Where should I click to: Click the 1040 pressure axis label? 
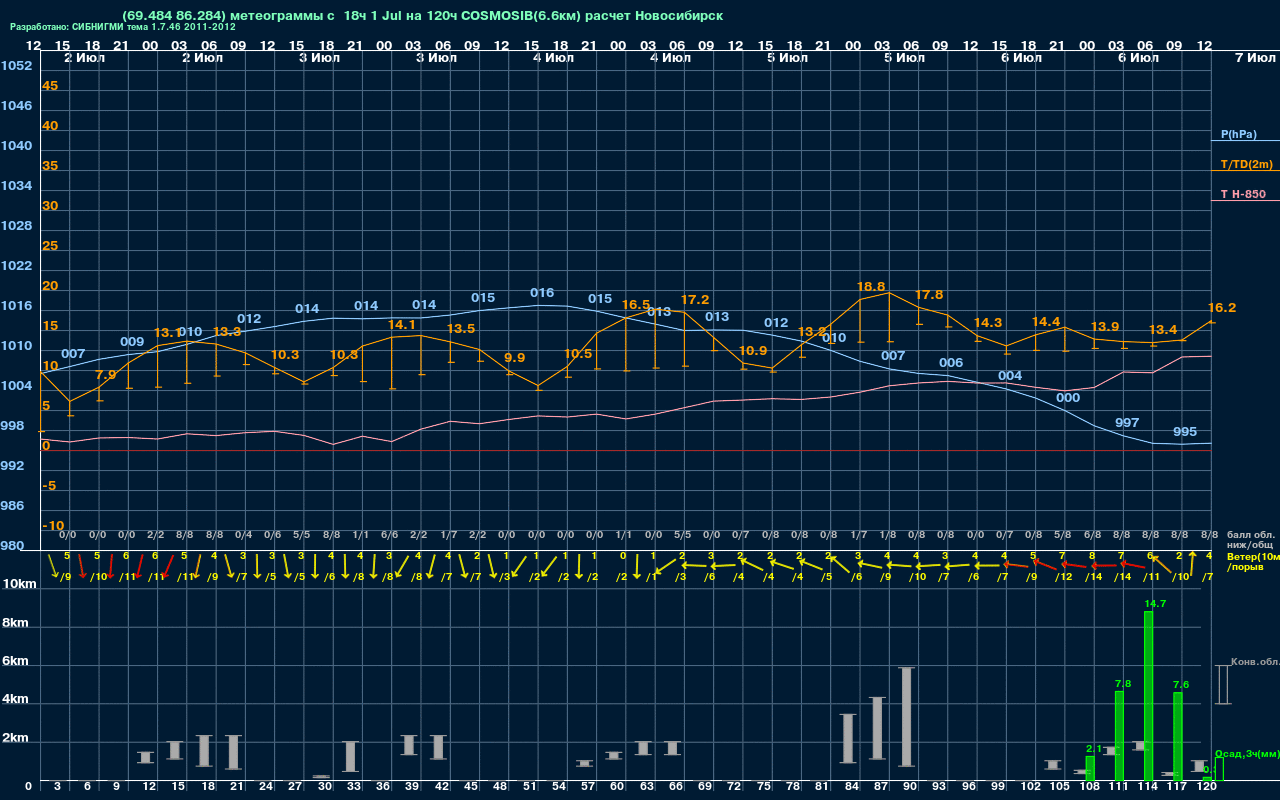coord(16,146)
